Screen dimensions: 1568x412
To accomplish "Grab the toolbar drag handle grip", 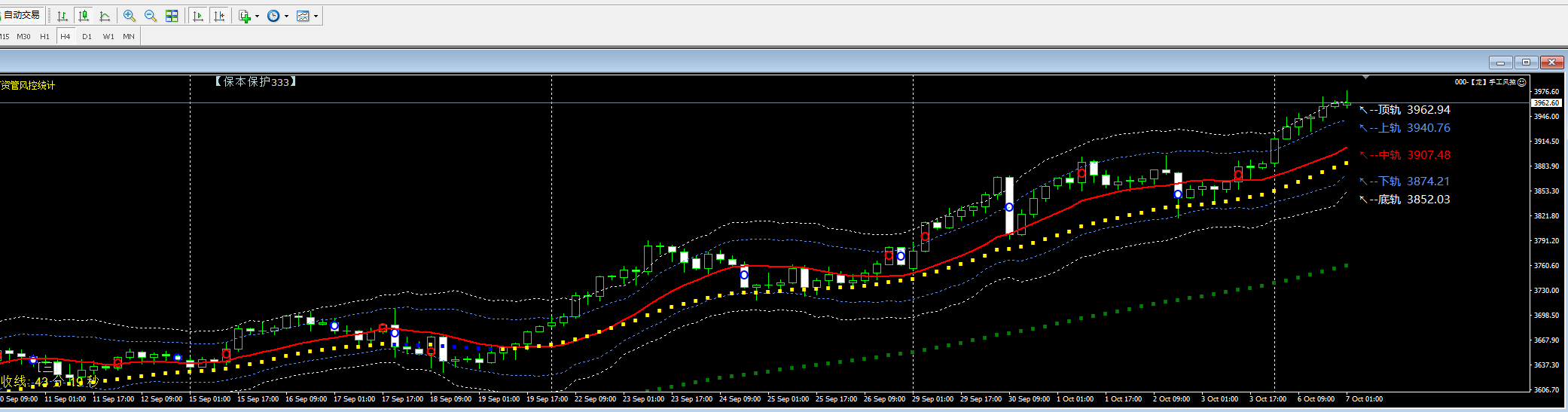I will pyautogui.click(x=50, y=16).
